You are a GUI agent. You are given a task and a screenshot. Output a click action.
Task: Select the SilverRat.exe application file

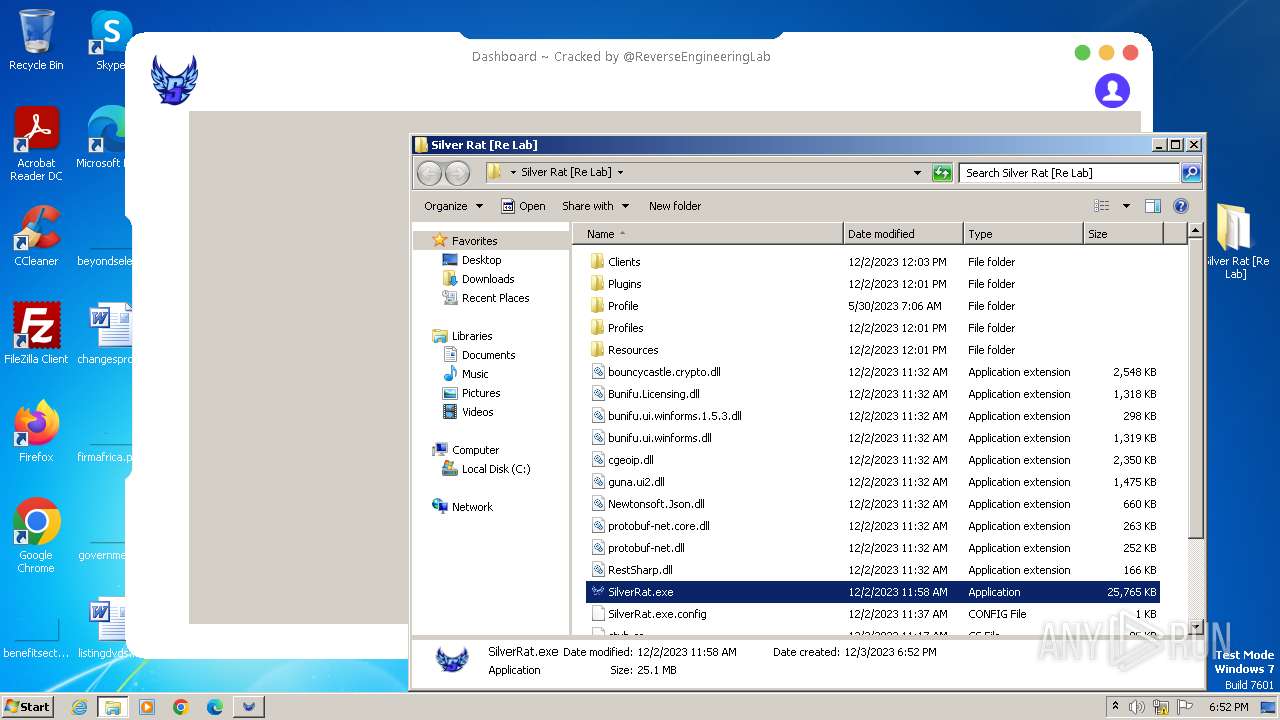tap(872, 592)
